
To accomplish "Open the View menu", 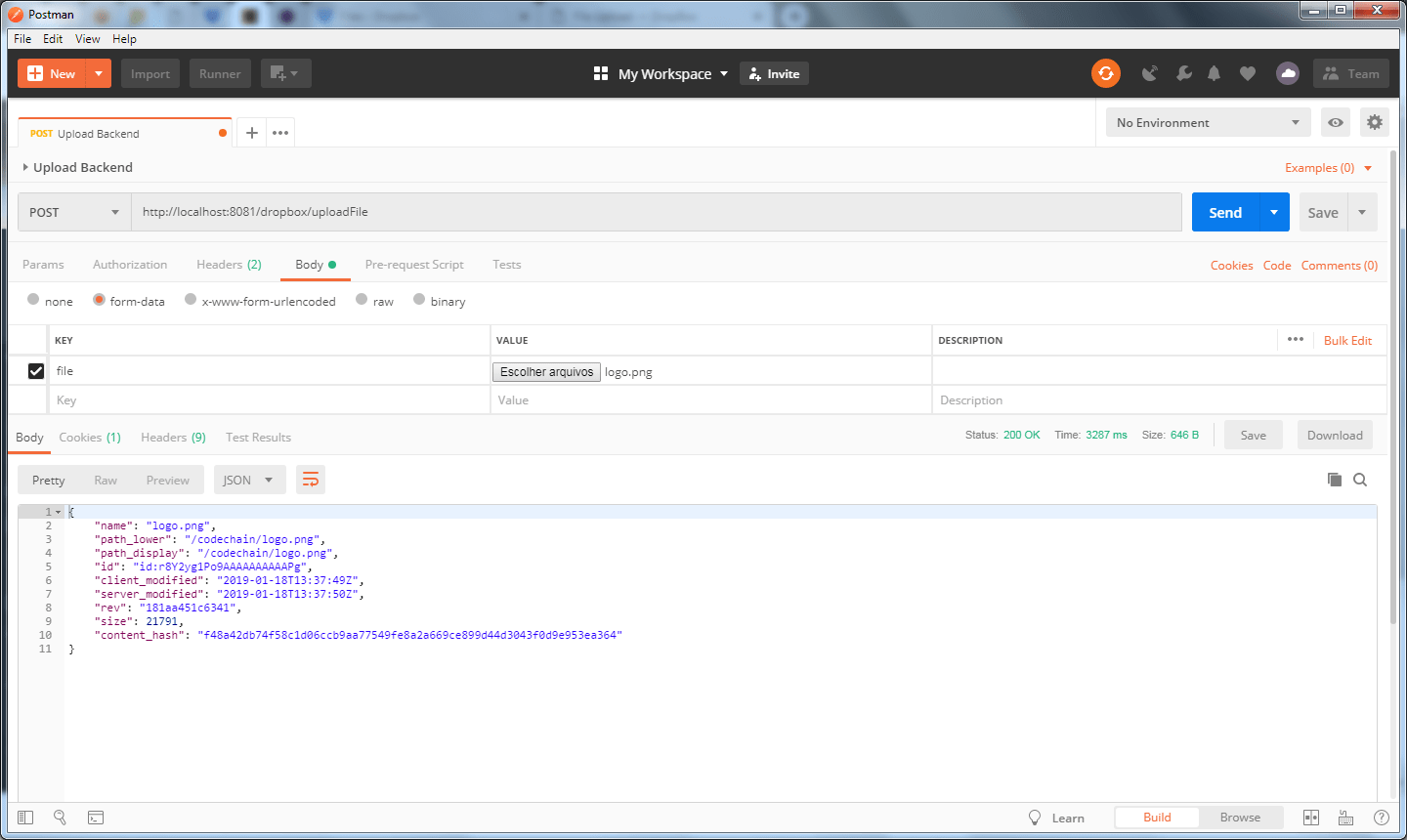I will 88,39.
